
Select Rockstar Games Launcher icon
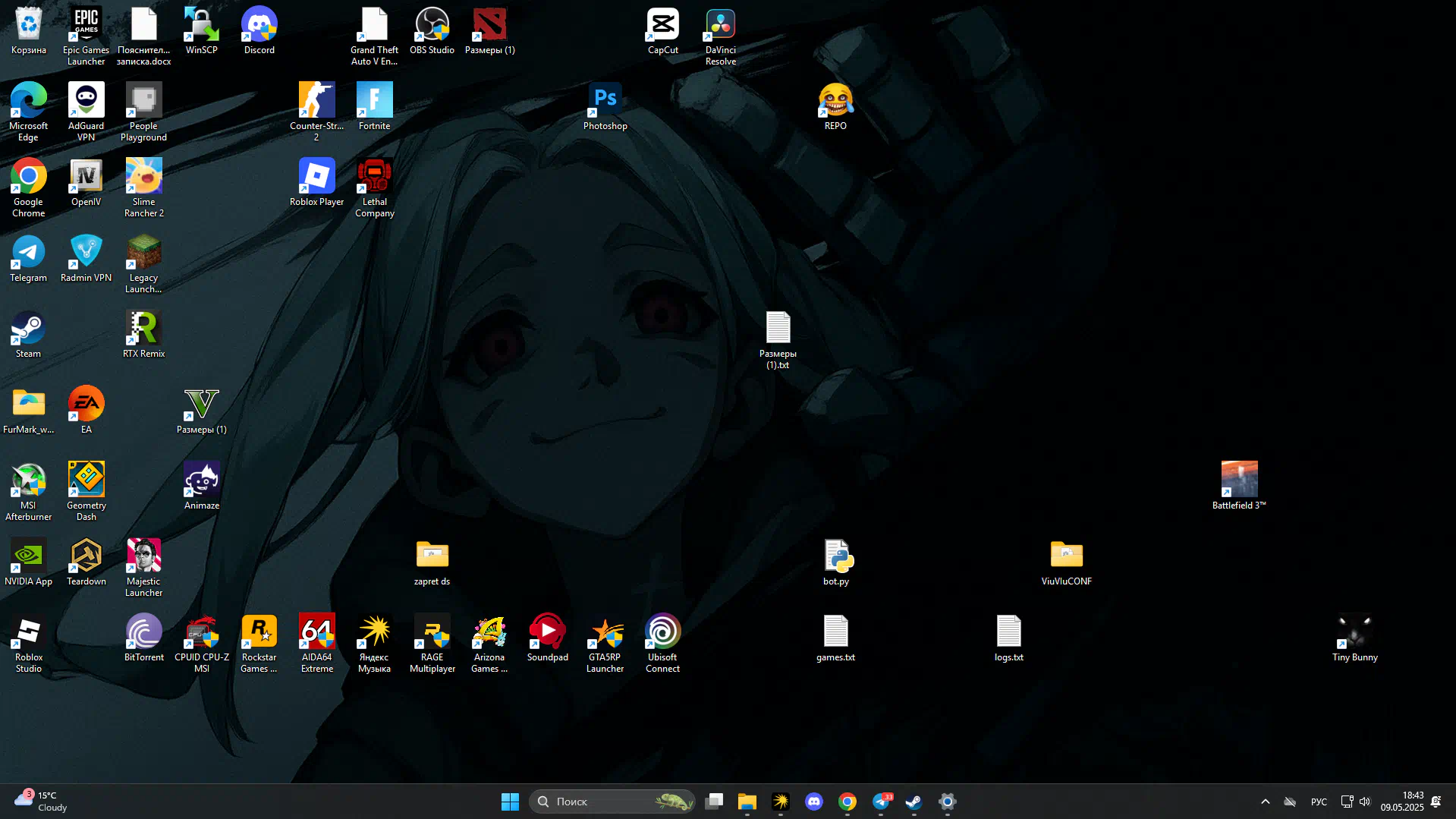point(259,644)
